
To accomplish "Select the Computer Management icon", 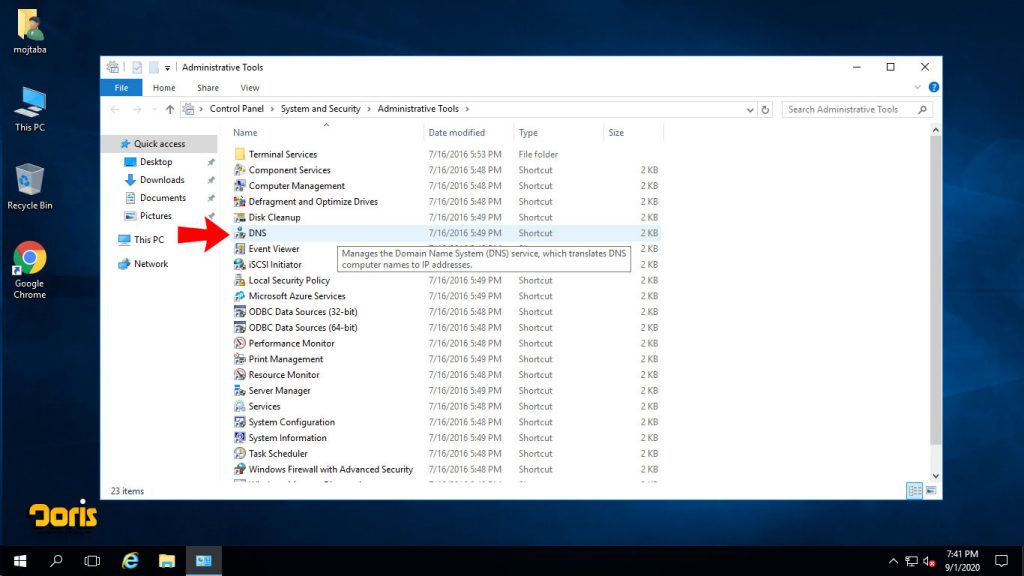I will pos(240,185).
